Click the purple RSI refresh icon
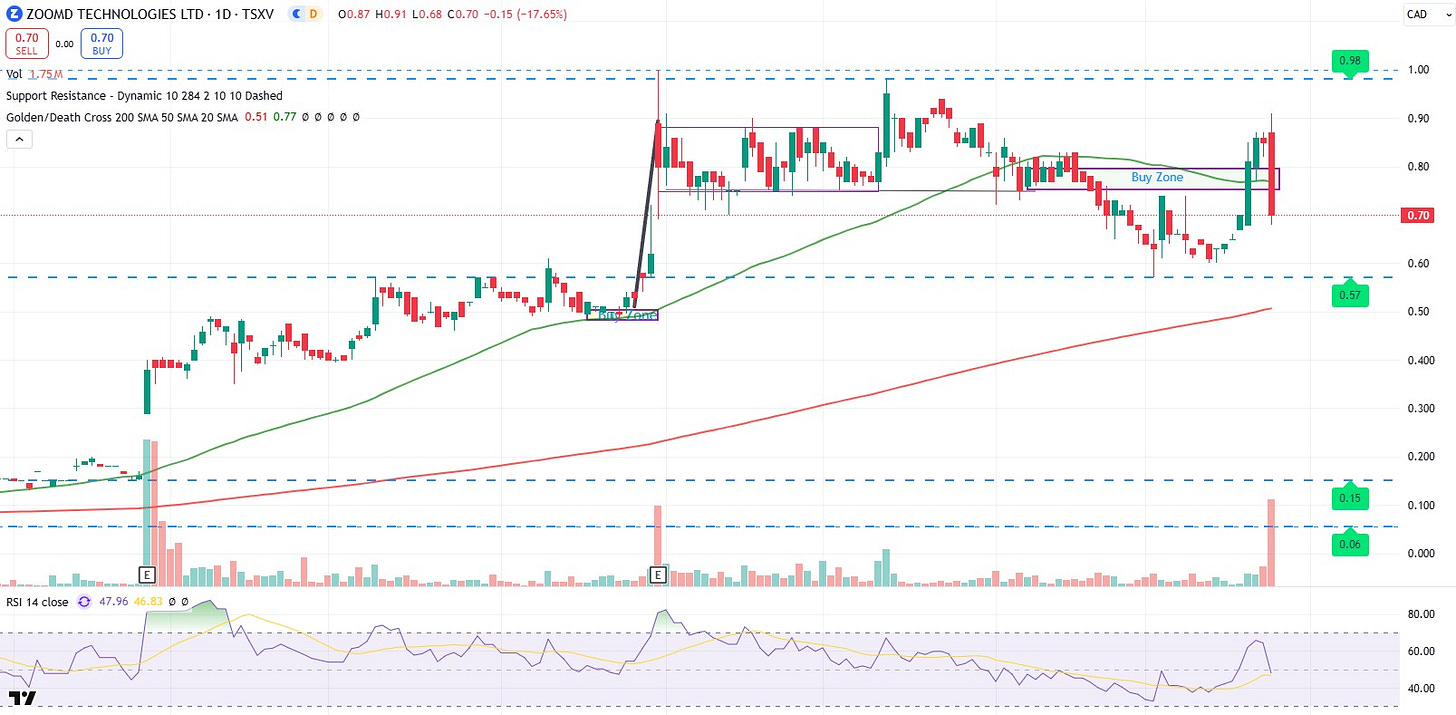The height and width of the screenshot is (715, 1456). click(x=84, y=602)
